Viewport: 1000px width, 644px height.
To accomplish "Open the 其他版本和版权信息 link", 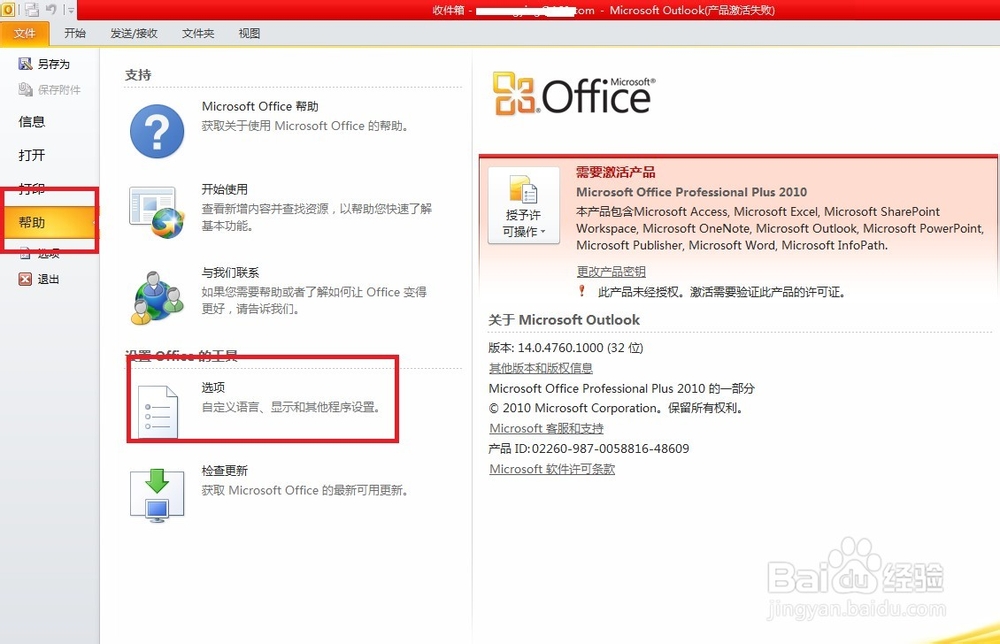I will [x=540, y=368].
